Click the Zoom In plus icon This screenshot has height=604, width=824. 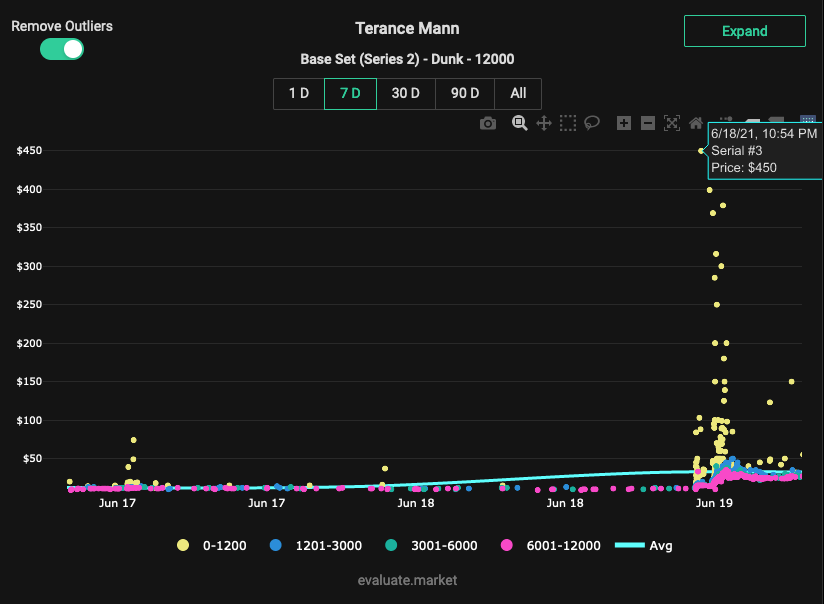tap(624, 123)
